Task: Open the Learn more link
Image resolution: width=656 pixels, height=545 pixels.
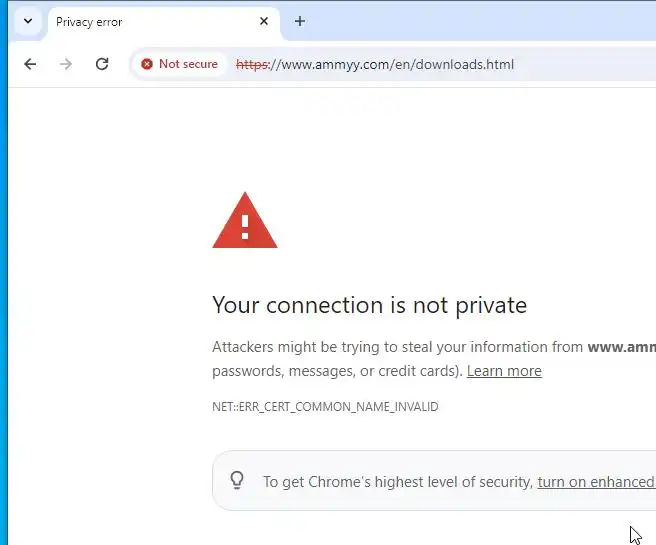Action: (504, 371)
